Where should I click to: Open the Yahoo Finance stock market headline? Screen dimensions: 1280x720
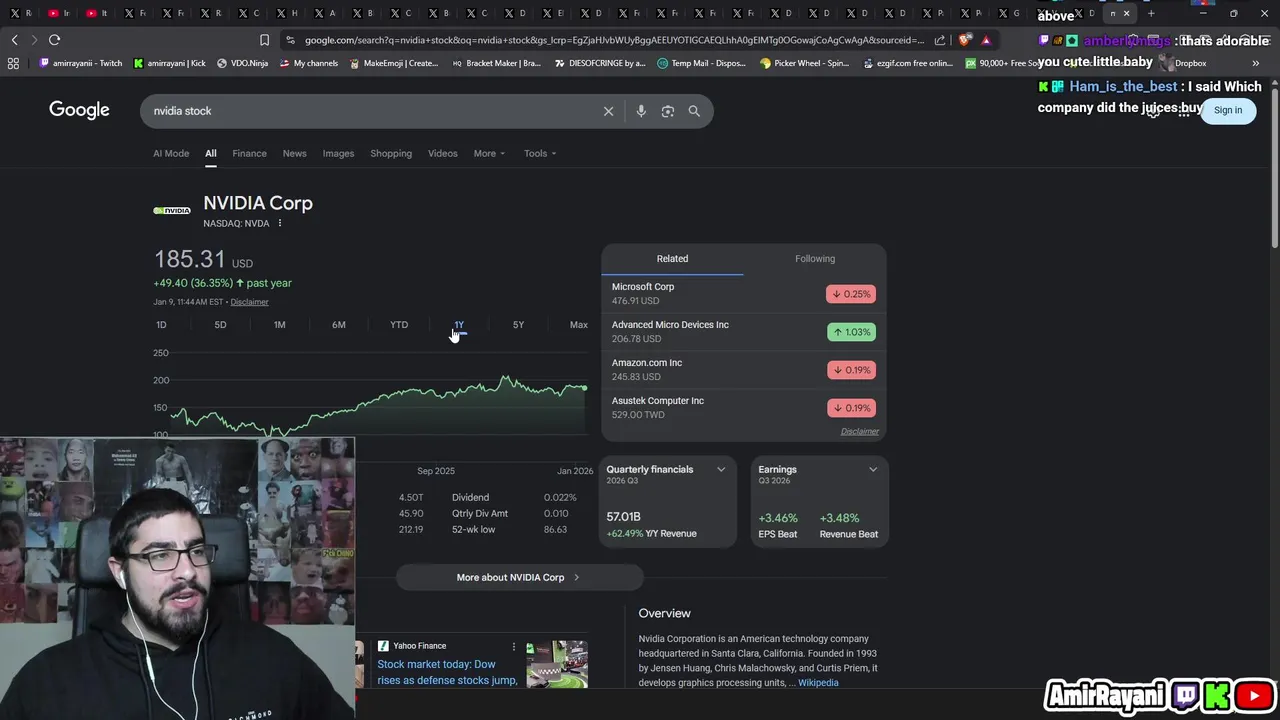[x=447, y=672]
